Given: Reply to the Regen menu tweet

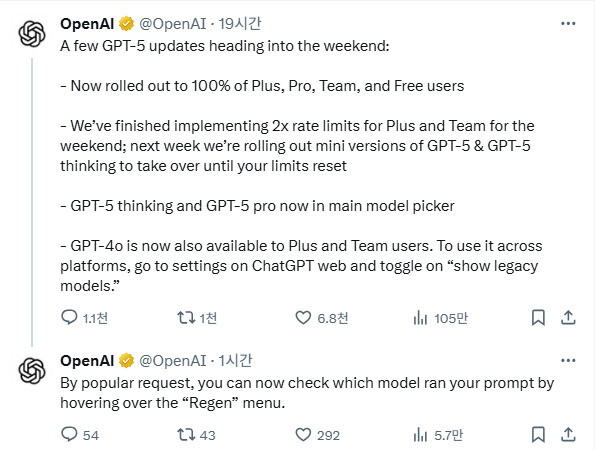Looking at the screenshot, I should click(x=69, y=434).
